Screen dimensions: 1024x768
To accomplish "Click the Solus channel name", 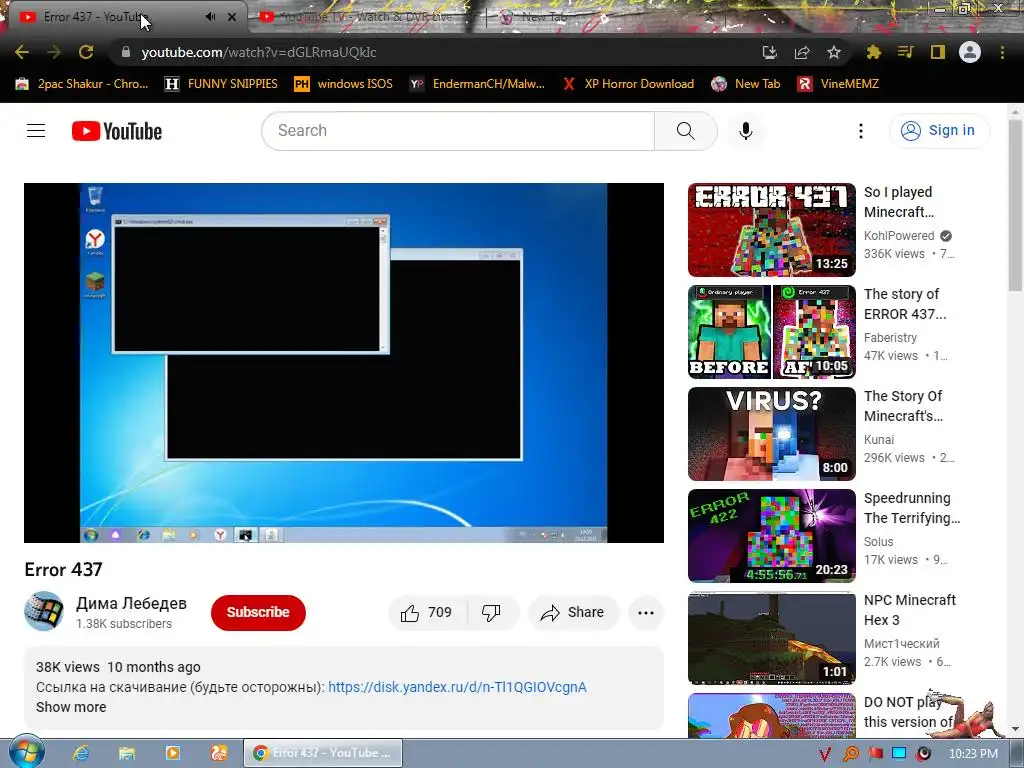I will (878, 541).
